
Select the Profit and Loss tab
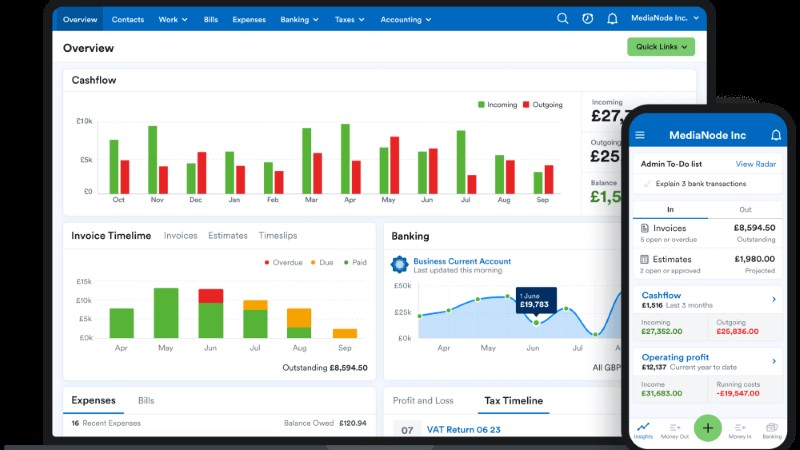[x=422, y=401]
